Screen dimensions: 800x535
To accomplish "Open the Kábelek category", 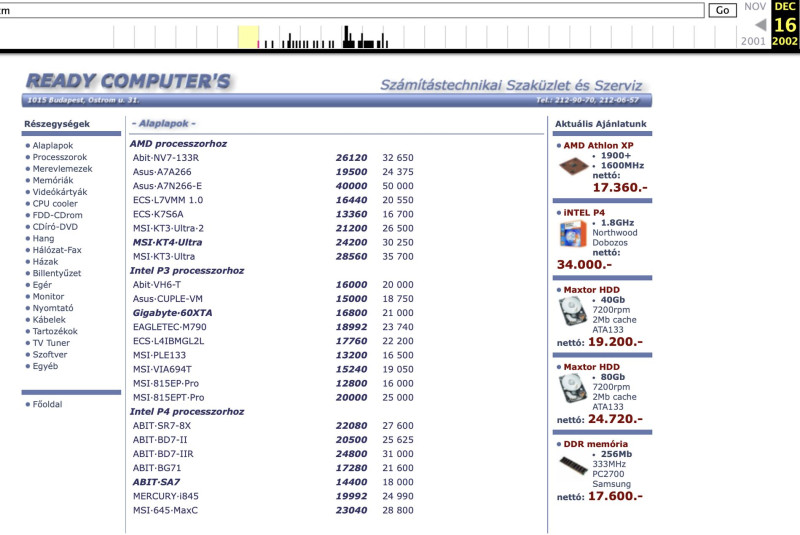I will point(49,320).
